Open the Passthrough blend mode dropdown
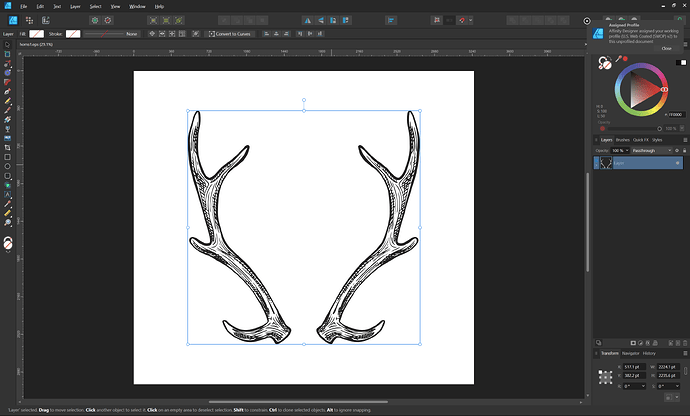The width and height of the screenshot is (690, 416). pos(652,151)
